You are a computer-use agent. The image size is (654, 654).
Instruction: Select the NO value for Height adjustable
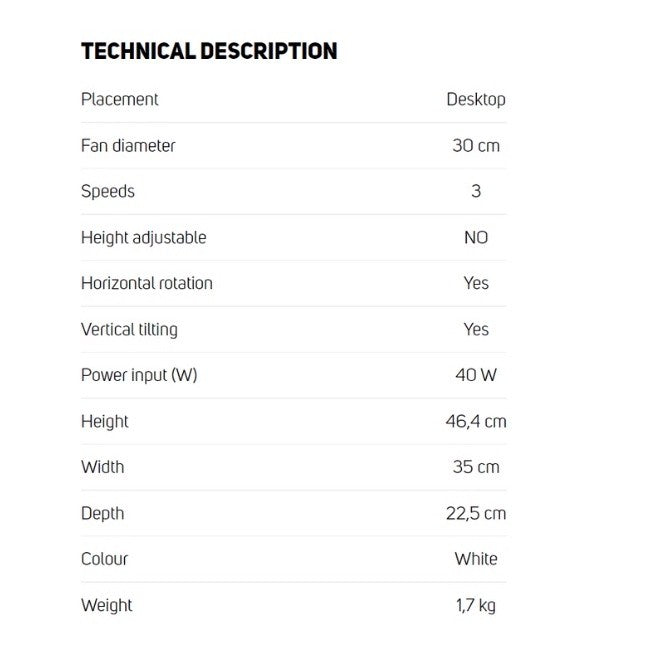pyautogui.click(x=475, y=237)
